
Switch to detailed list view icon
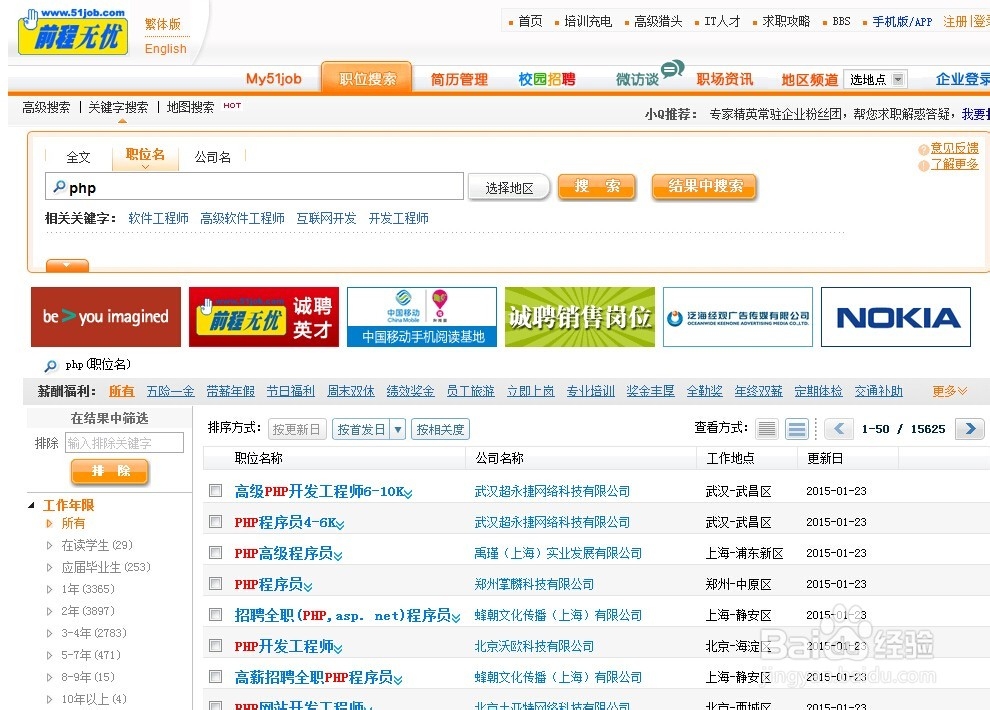(797, 429)
